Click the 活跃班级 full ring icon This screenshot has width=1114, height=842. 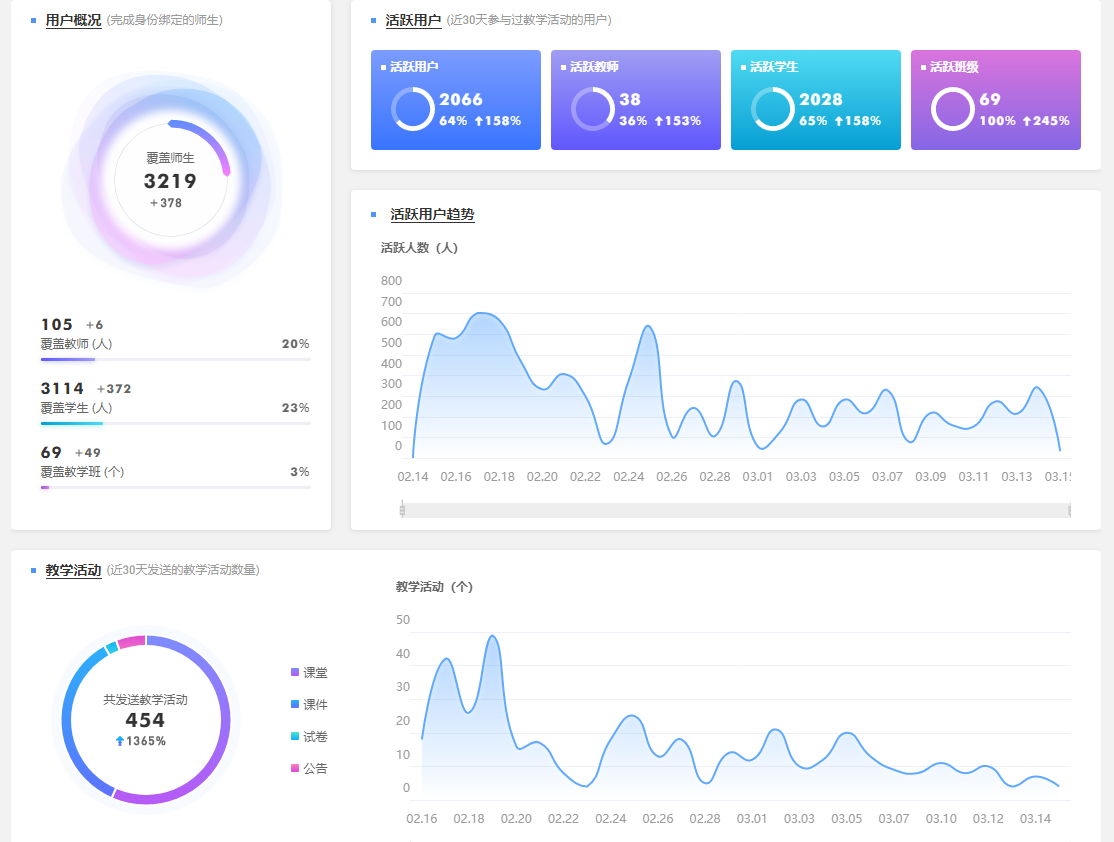pyautogui.click(x=952, y=109)
